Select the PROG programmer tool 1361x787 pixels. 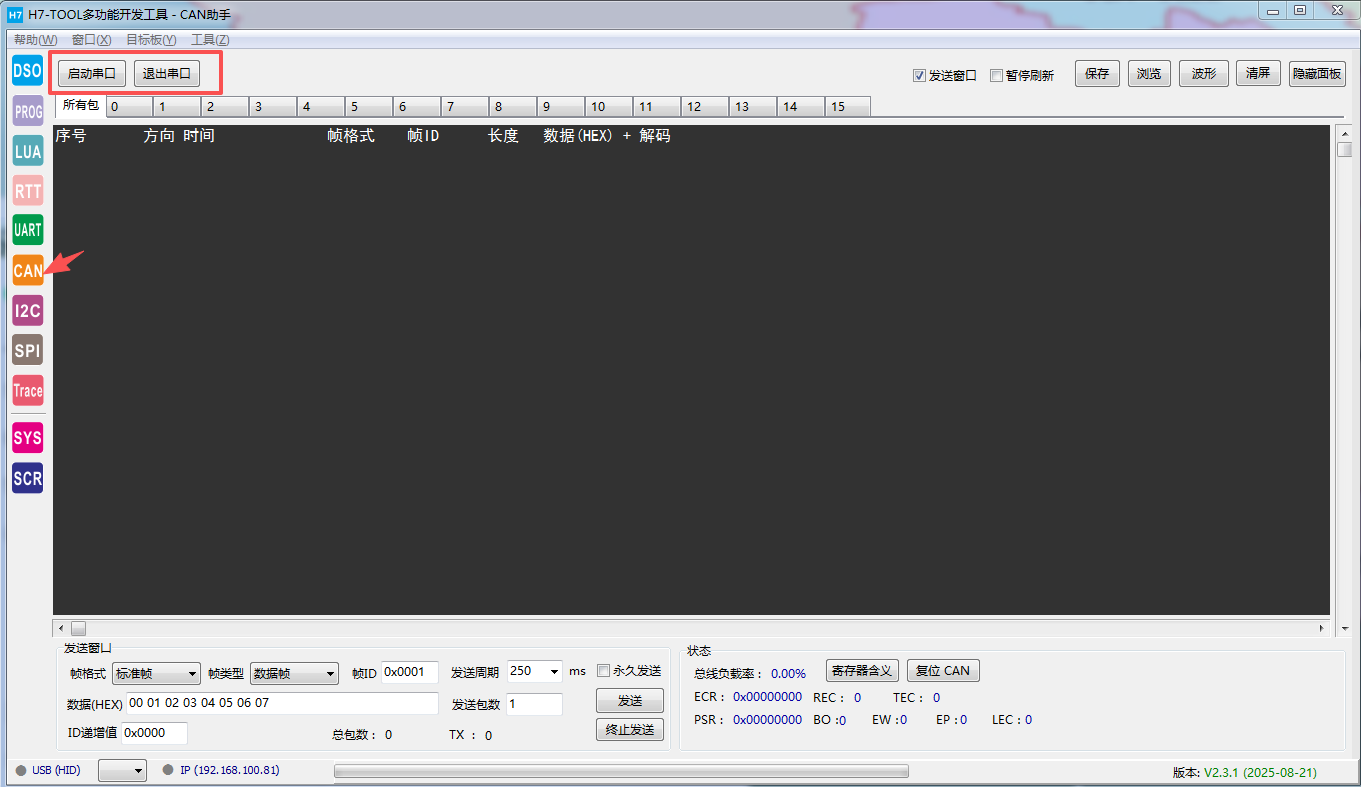(26, 110)
